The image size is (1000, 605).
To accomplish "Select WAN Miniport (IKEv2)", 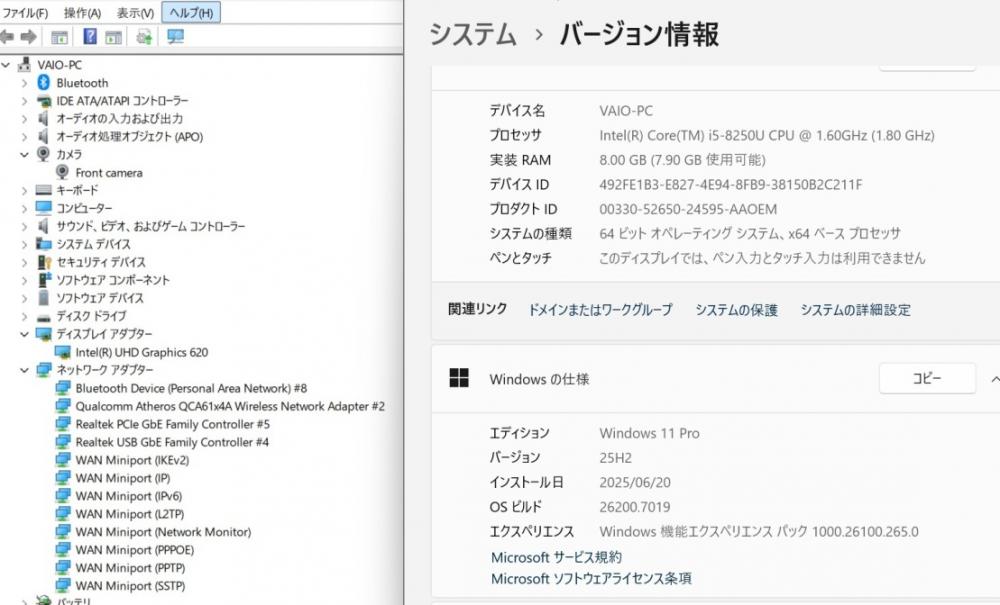I will pos(132,460).
